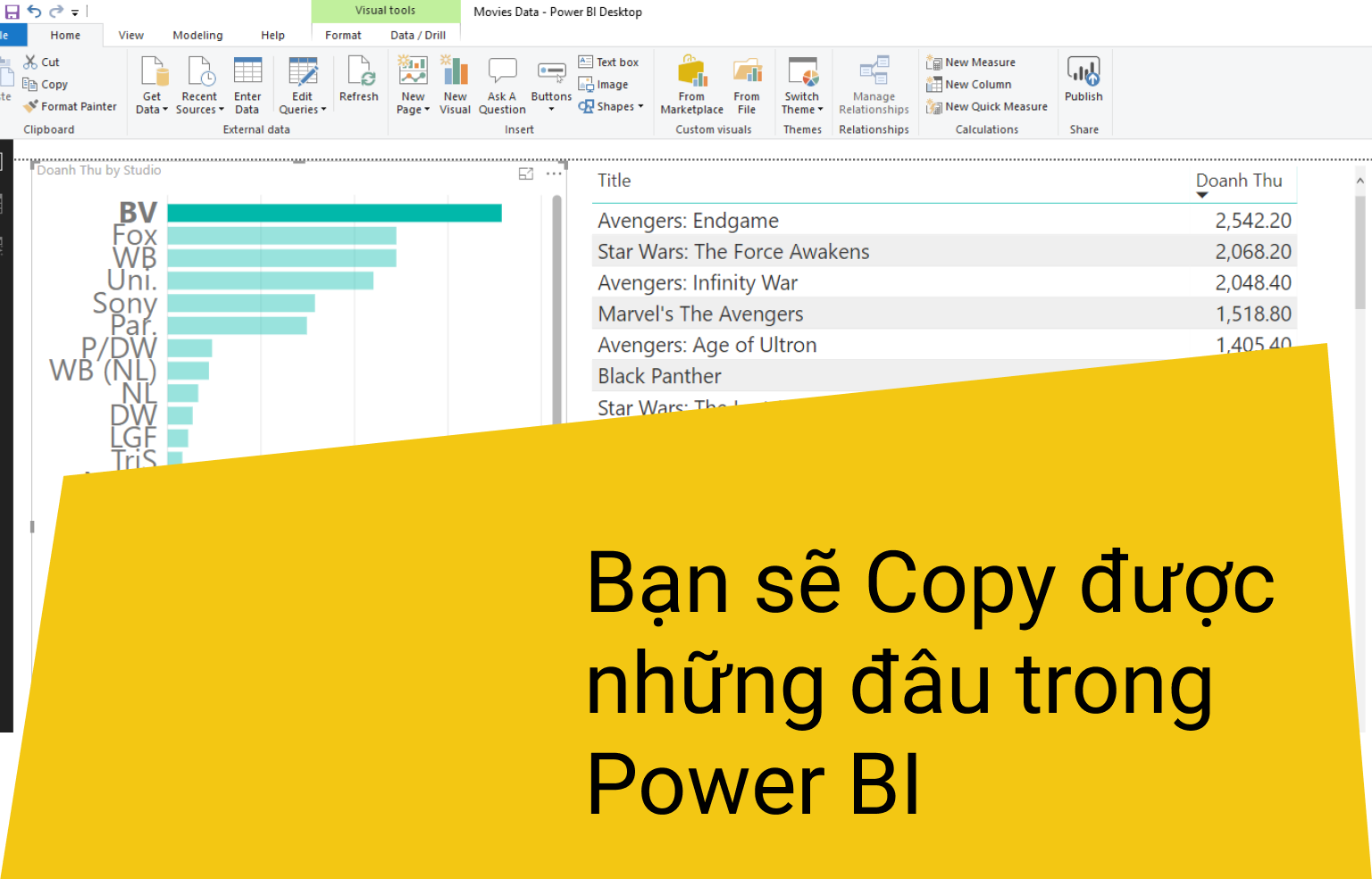The height and width of the screenshot is (879, 1372).
Task: Click the Get Data icon
Action: coord(154,71)
